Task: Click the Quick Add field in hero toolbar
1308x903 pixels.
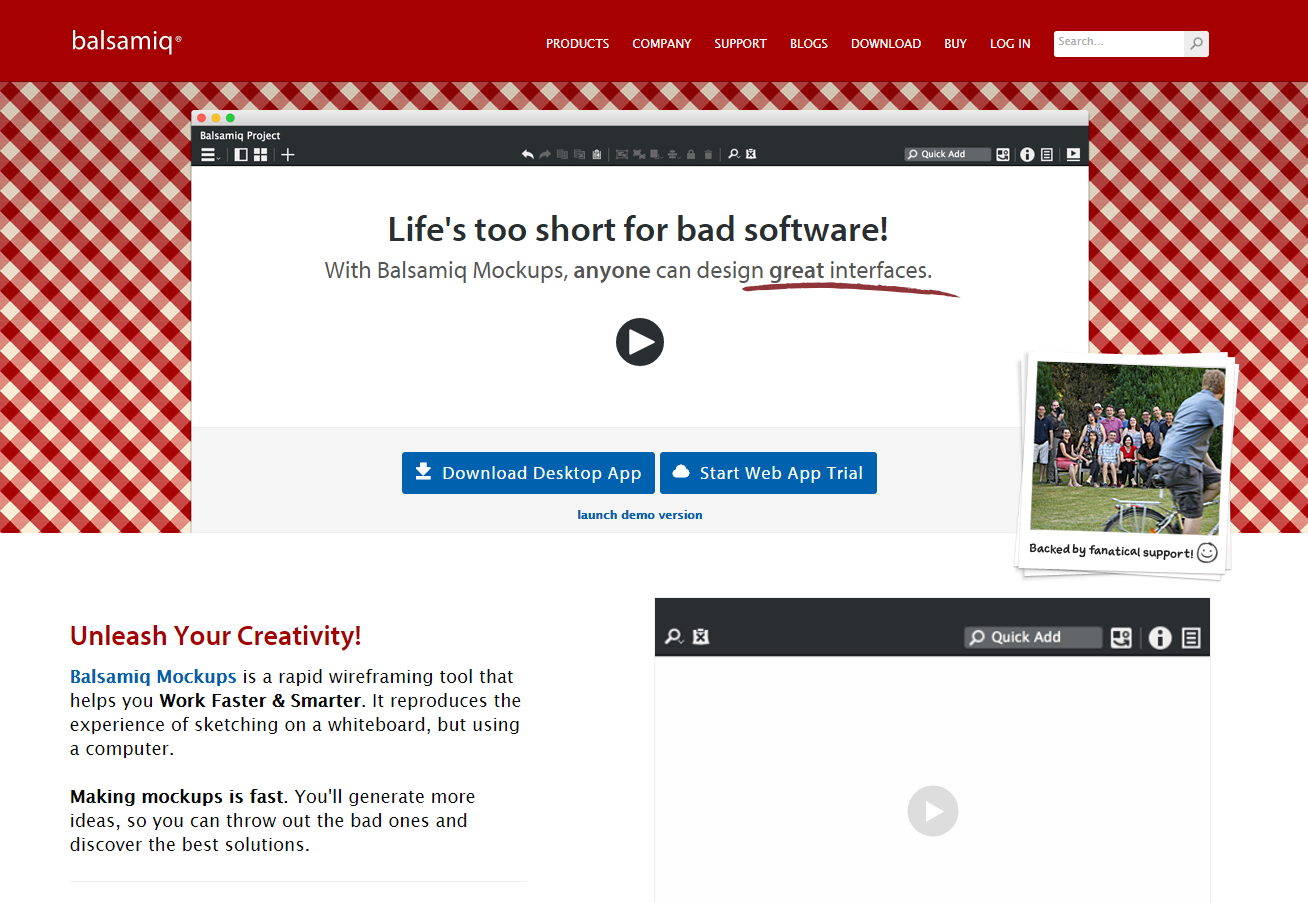Action: coord(947,155)
